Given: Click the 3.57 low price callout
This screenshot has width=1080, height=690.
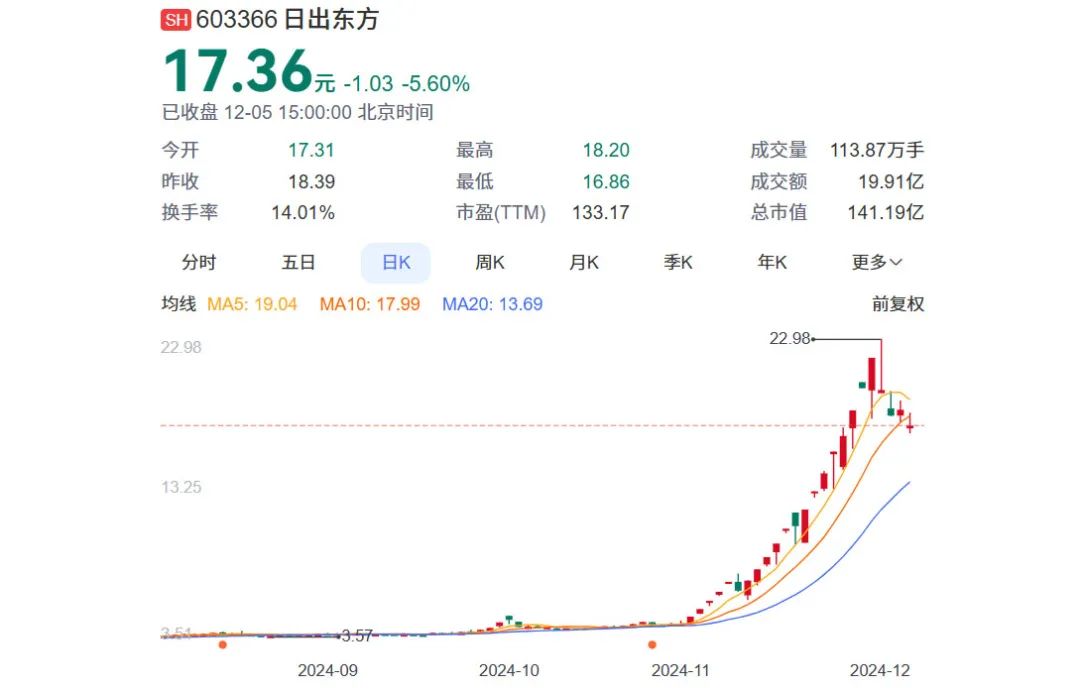Looking at the screenshot, I should point(357,636).
